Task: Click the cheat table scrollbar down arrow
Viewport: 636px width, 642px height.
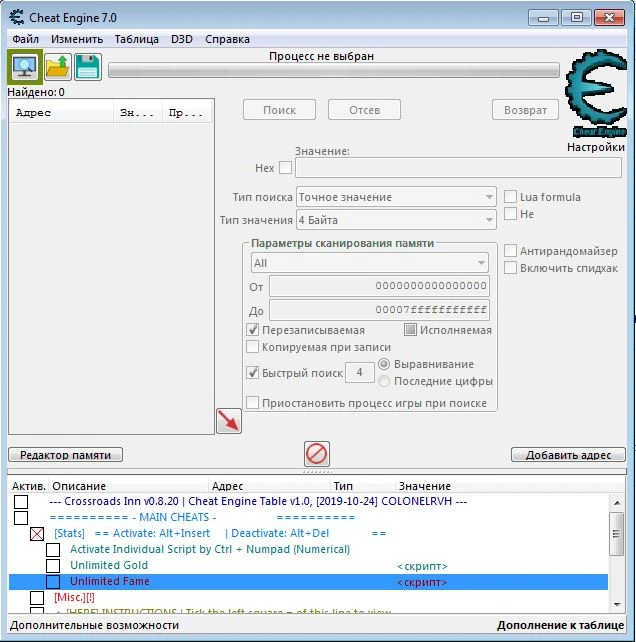Action: (617, 604)
